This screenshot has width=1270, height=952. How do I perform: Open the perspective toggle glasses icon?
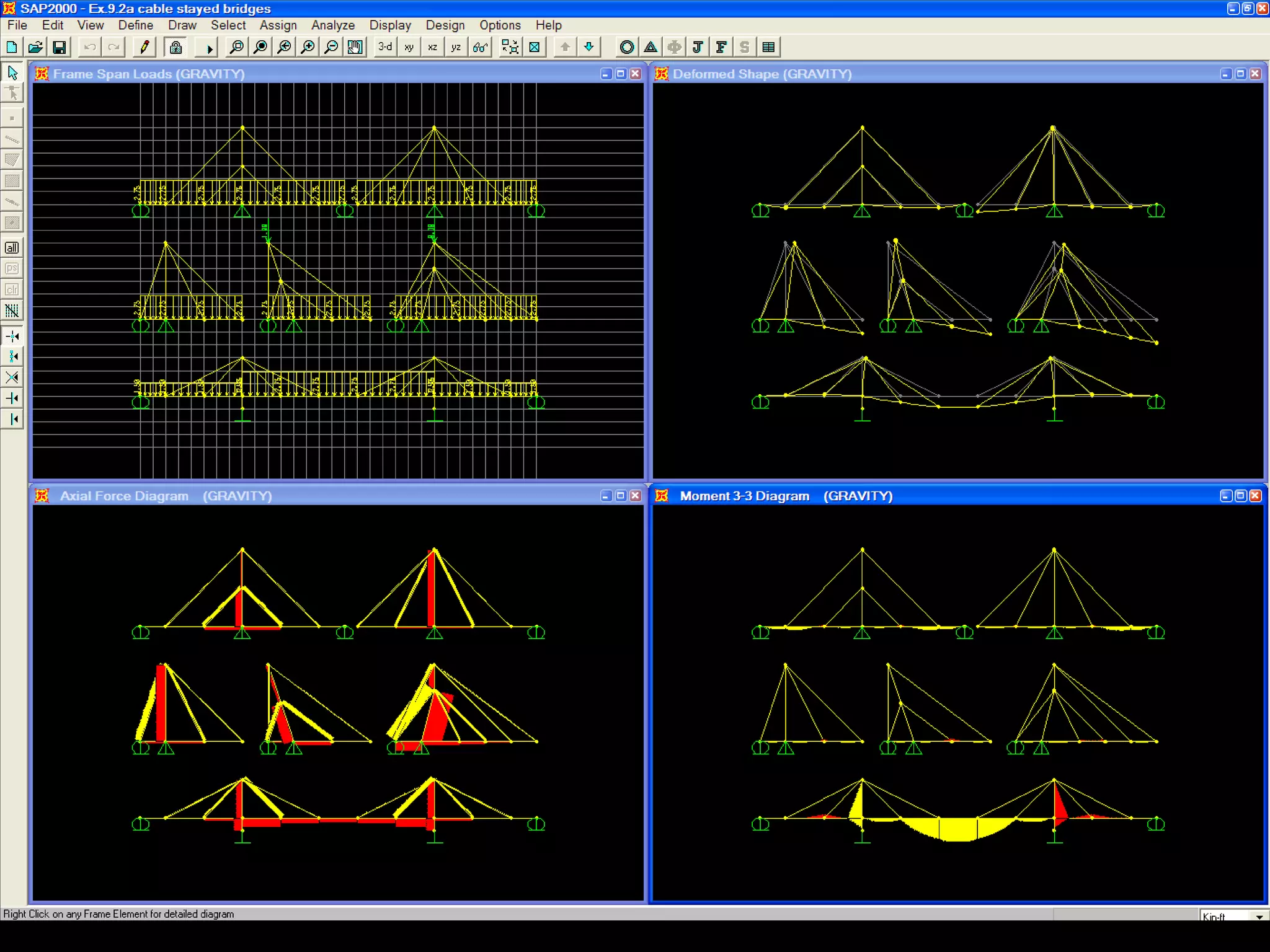[x=480, y=48]
